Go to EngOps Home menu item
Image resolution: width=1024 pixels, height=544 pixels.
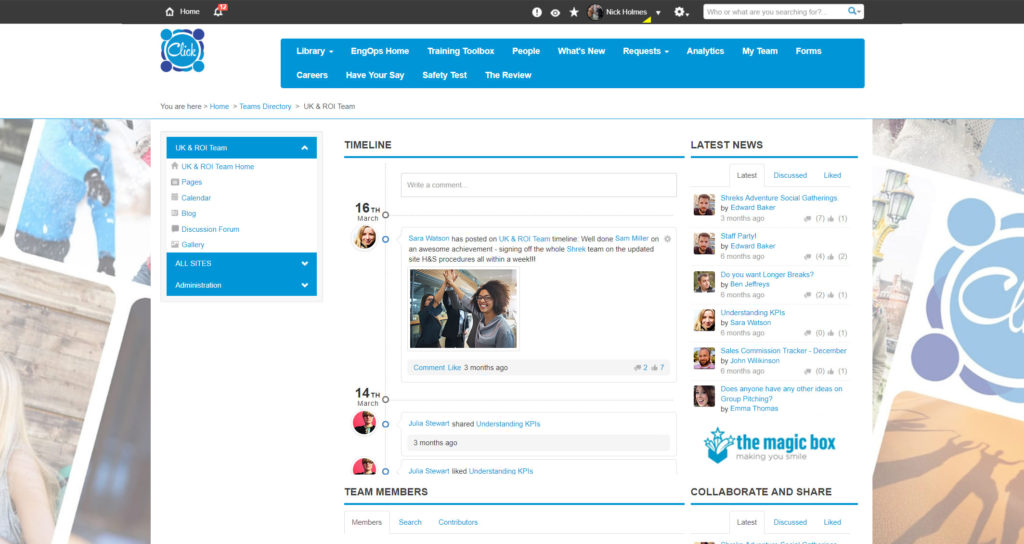(379, 51)
